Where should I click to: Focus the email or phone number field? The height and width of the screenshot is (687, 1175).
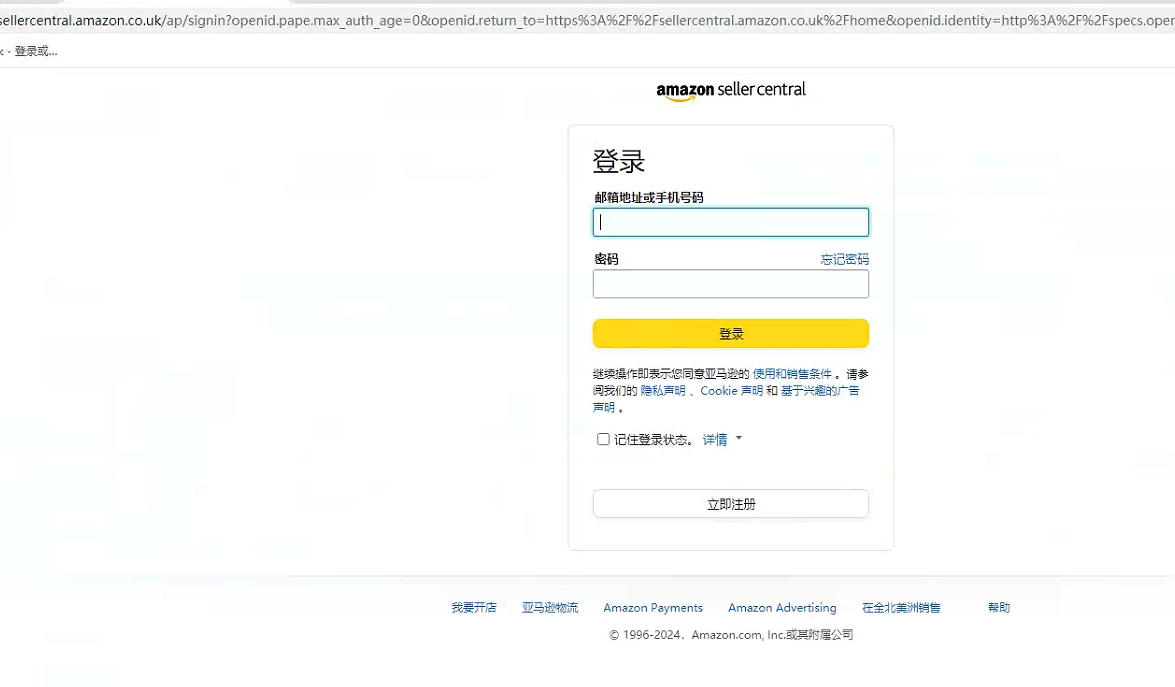point(731,223)
